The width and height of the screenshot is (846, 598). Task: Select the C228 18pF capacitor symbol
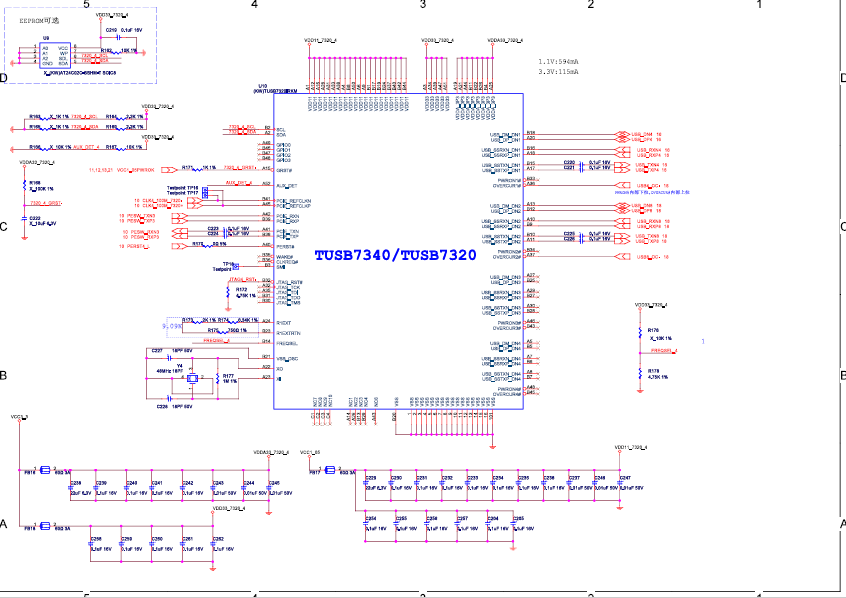click(169, 399)
